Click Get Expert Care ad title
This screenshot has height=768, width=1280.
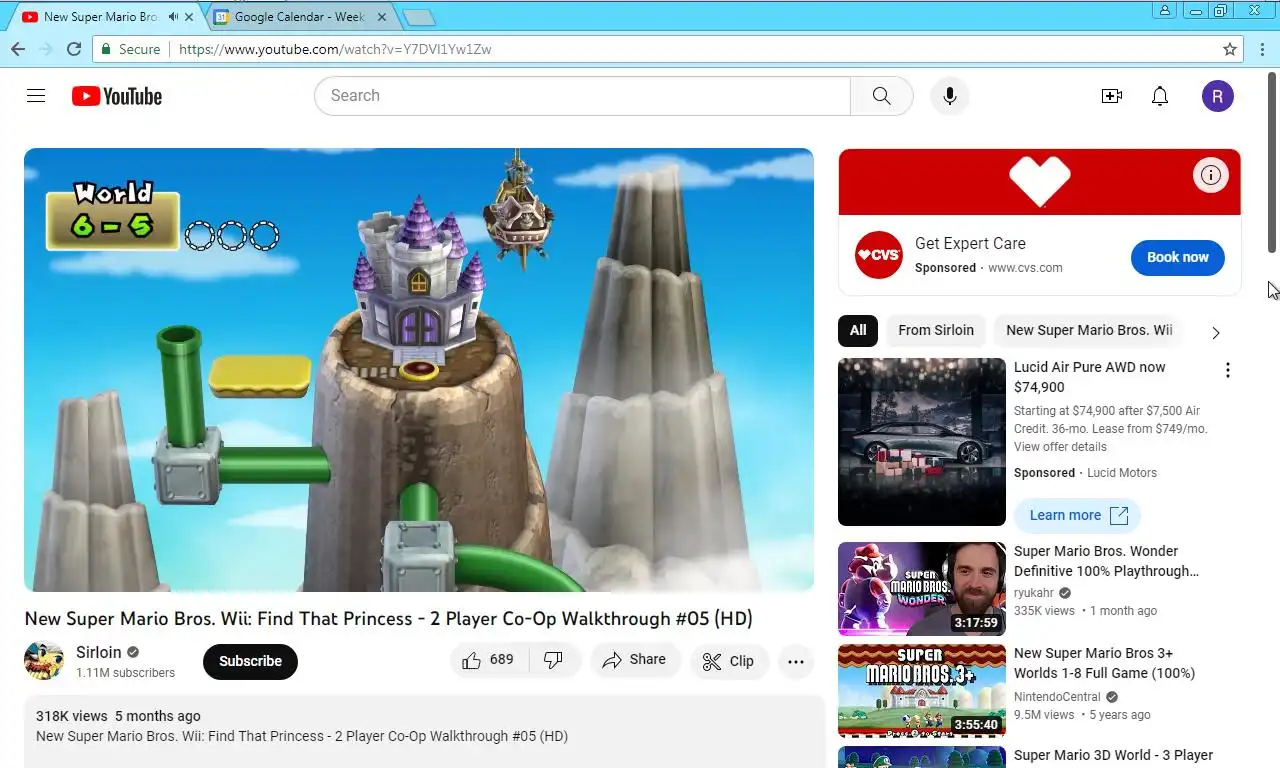970,243
